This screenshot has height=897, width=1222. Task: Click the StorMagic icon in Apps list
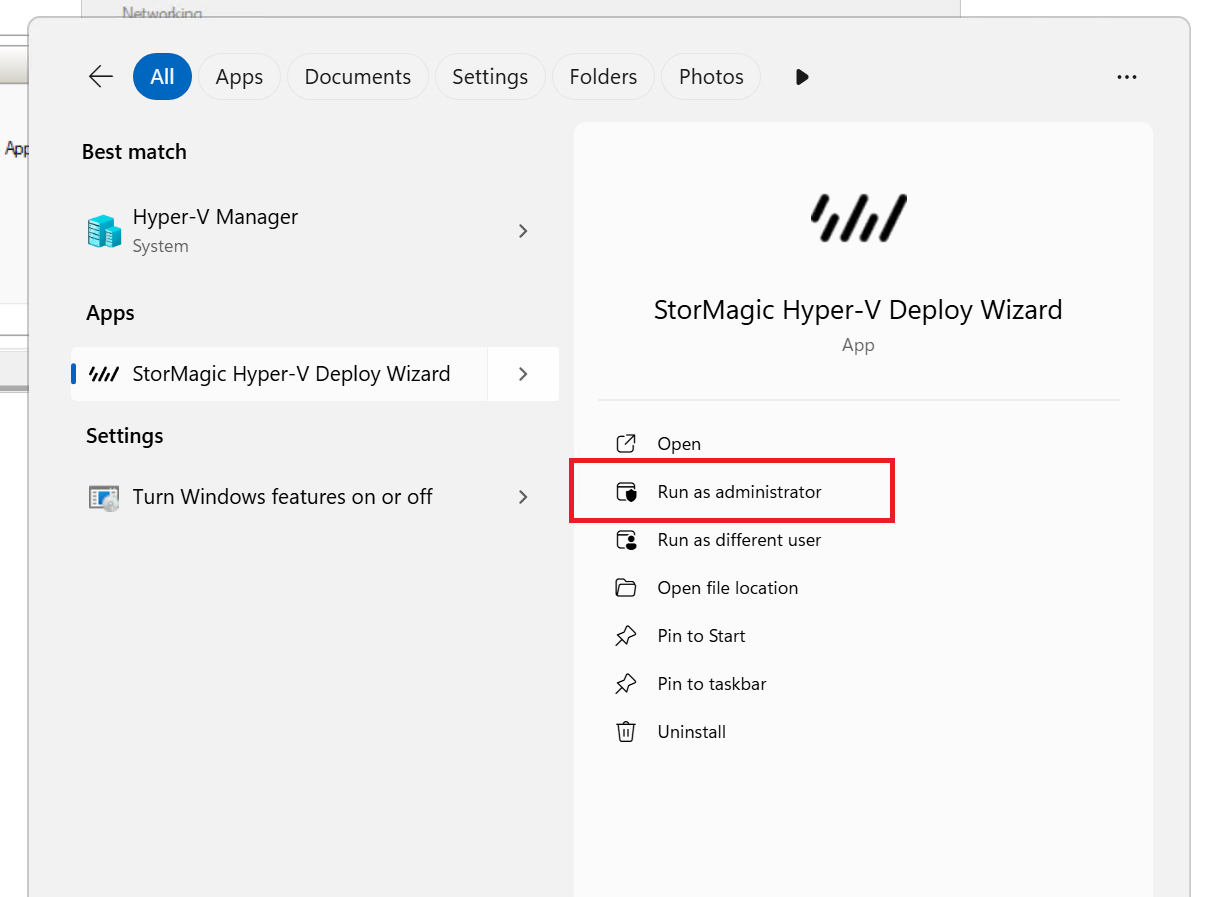[104, 374]
